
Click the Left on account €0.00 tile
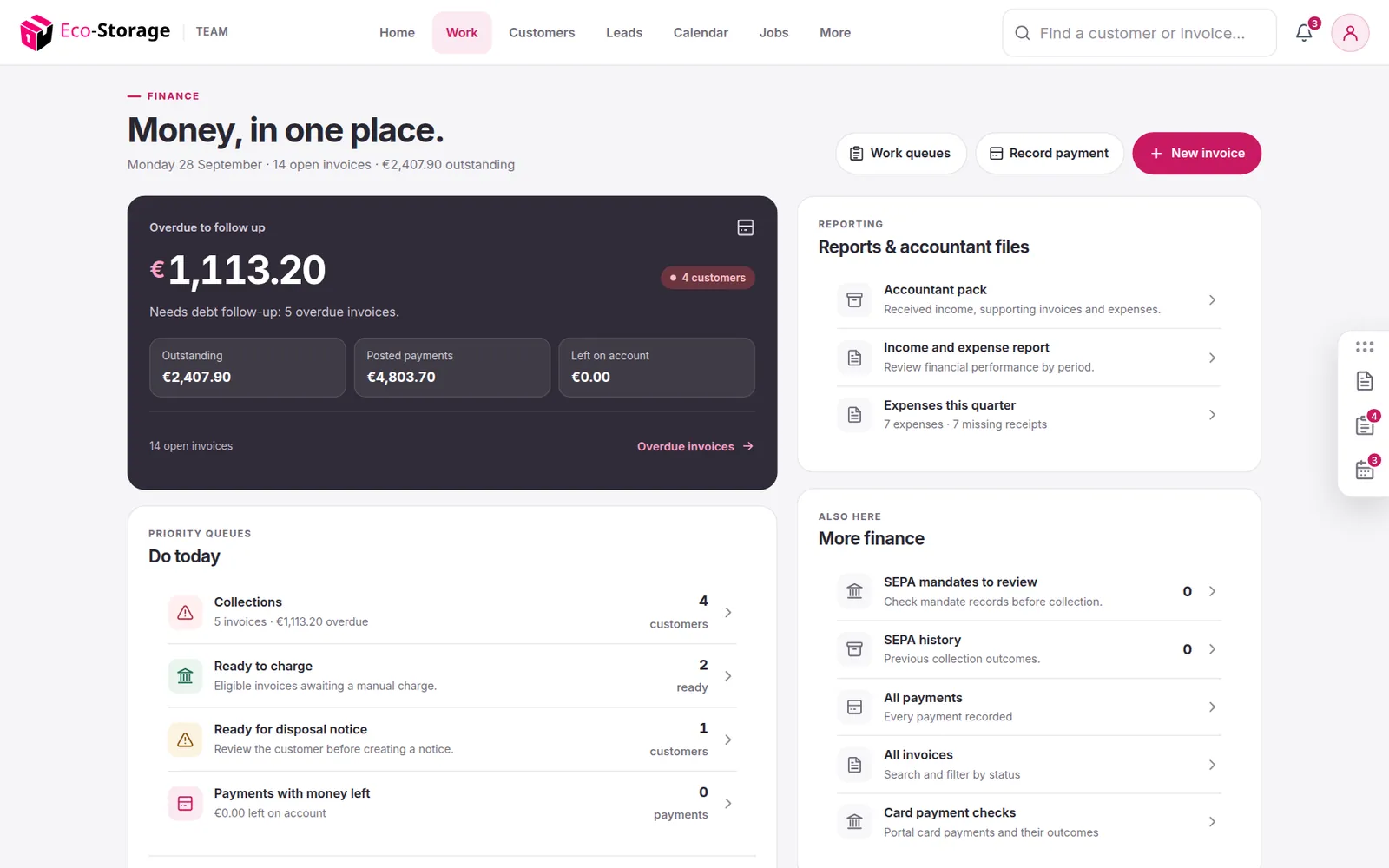click(656, 367)
